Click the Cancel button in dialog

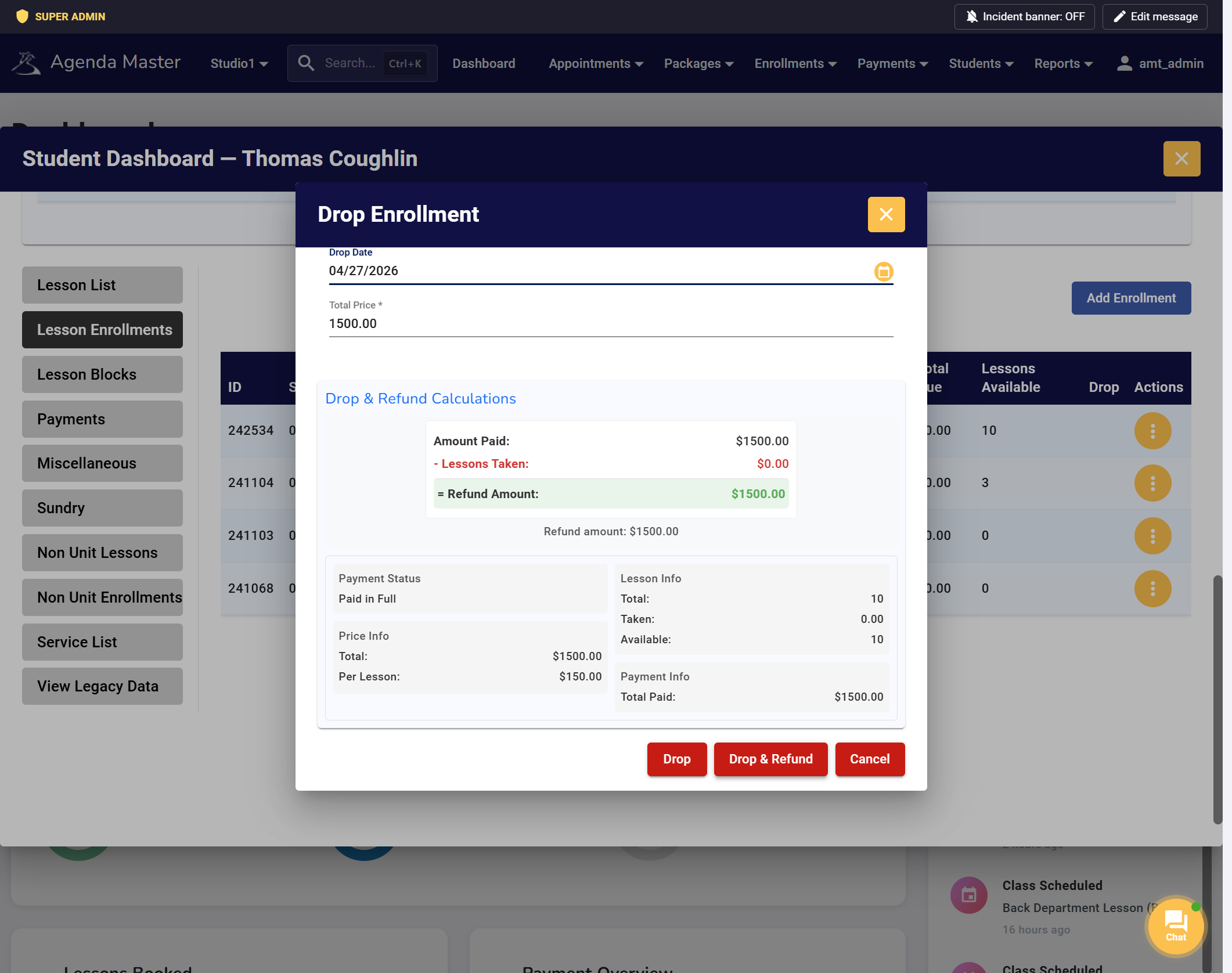click(869, 759)
